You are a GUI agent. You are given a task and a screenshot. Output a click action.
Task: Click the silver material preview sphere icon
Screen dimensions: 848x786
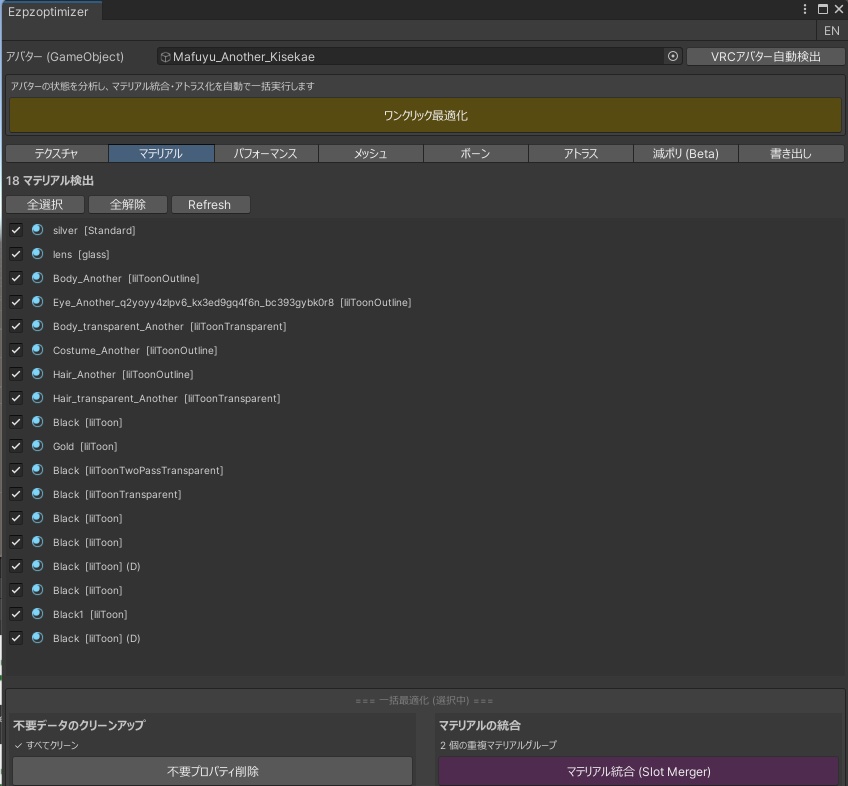click(x=35, y=230)
